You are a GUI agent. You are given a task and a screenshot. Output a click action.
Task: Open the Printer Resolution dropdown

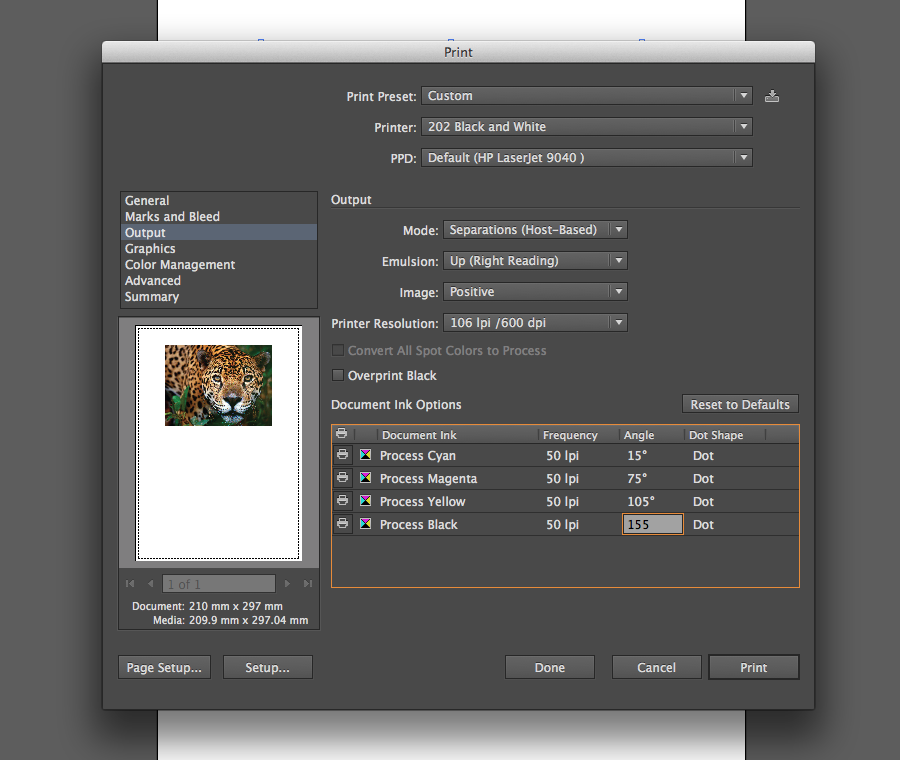535,323
